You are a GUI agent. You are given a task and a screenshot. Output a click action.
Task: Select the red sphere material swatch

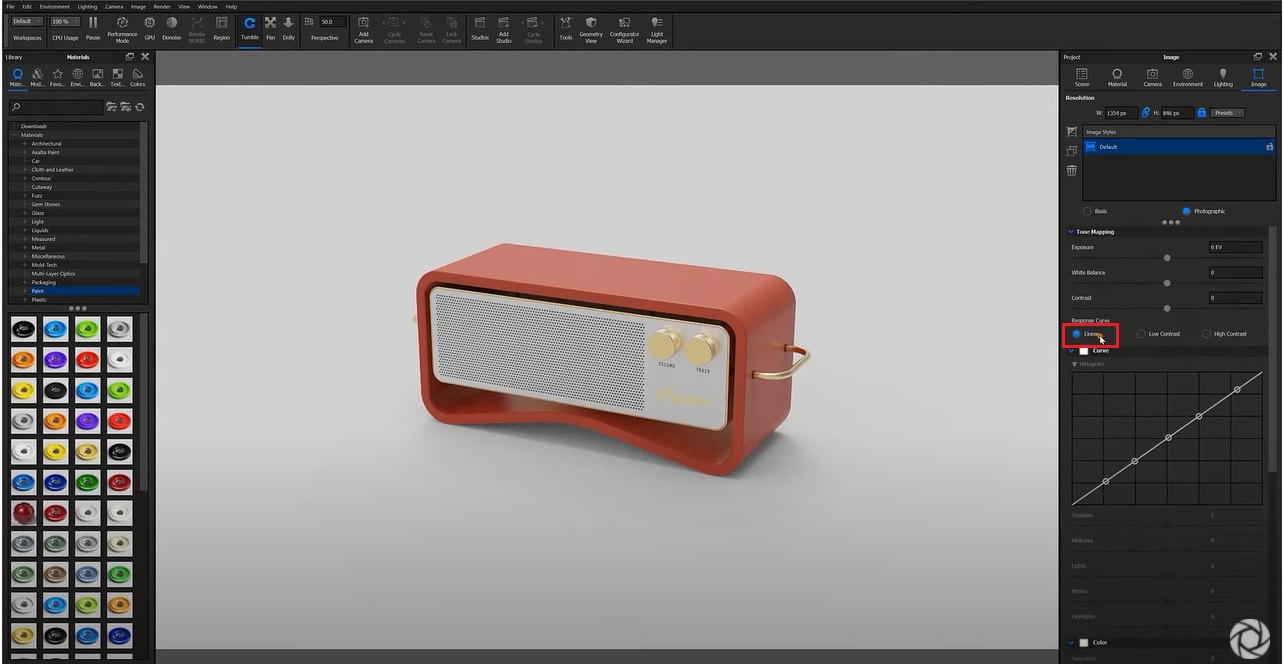(x=22, y=512)
